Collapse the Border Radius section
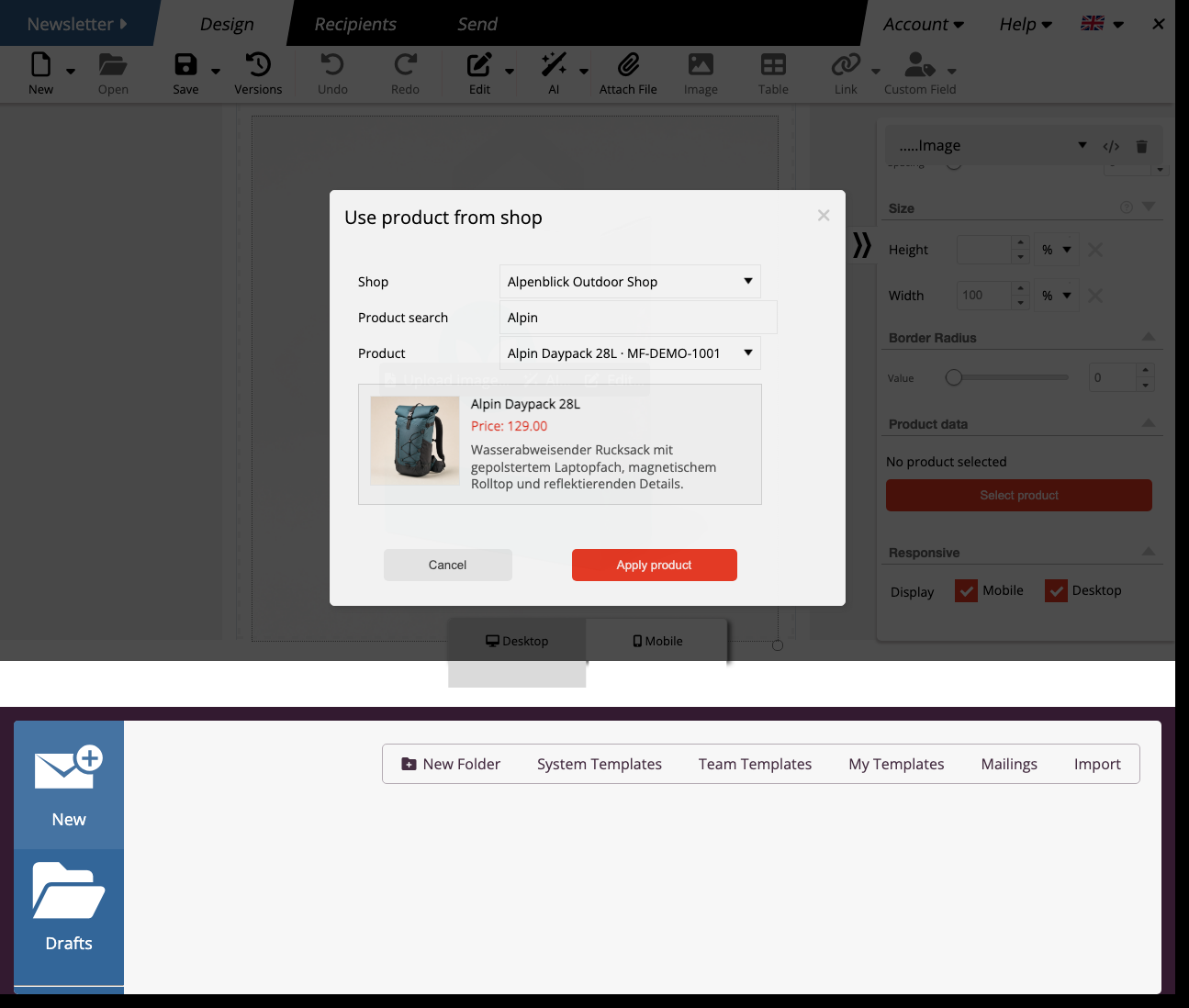 [1149, 337]
